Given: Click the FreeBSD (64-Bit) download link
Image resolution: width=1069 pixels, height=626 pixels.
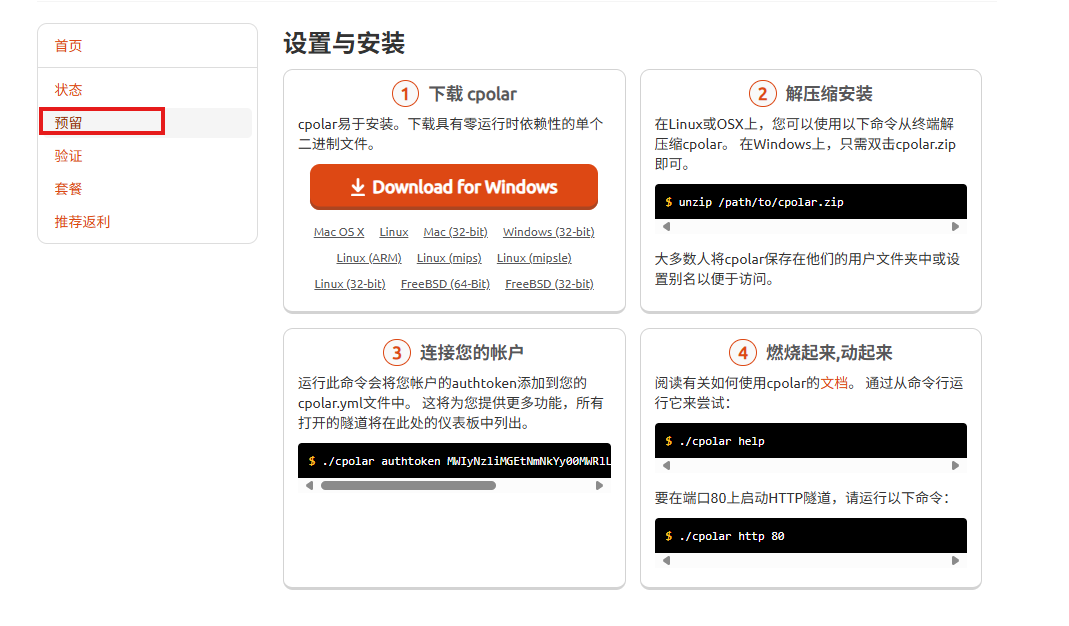Looking at the screenshot, I should pyautogui.click(x=445, y=284).
